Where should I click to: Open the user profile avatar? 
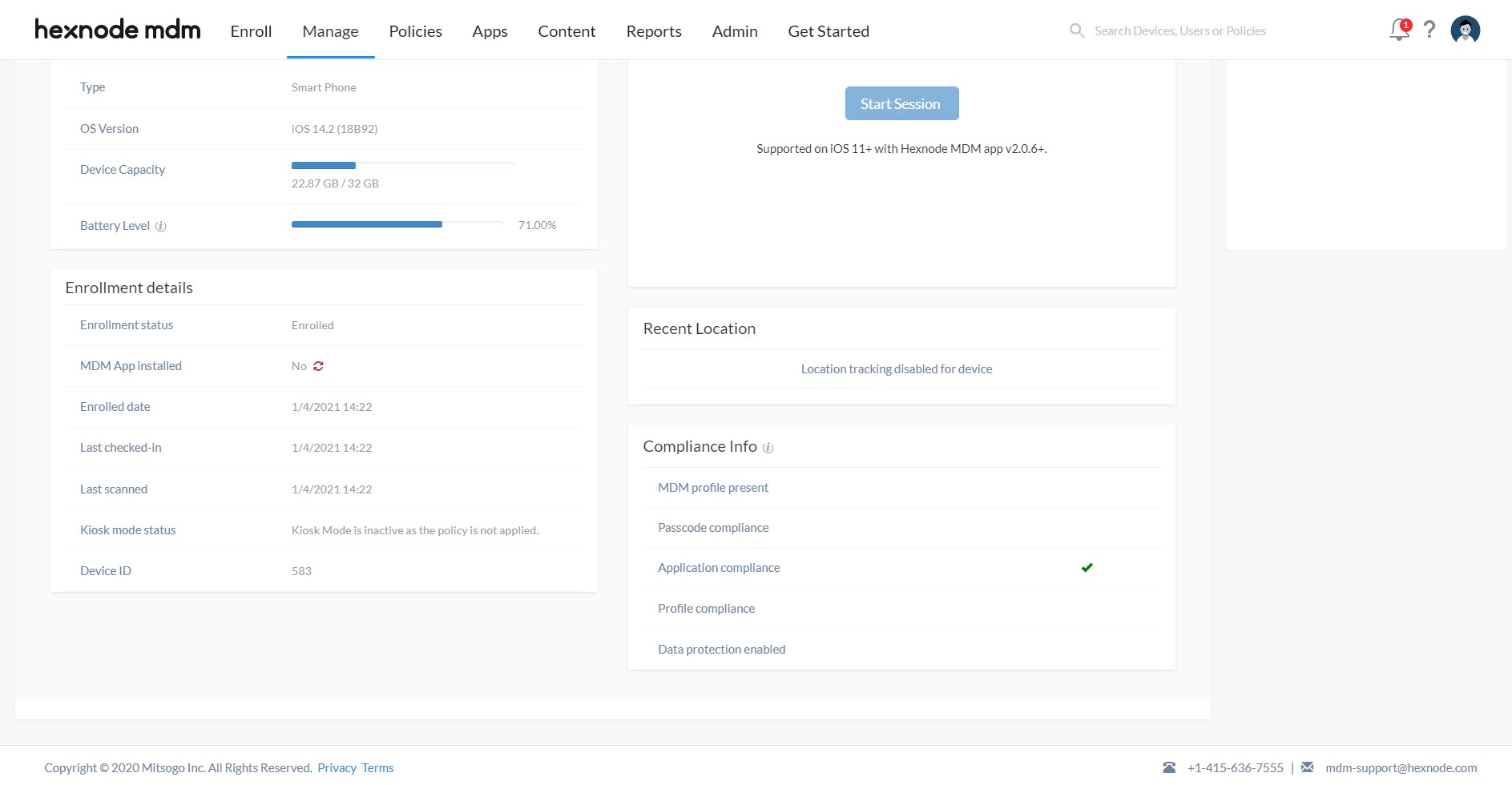pyautogui.click(x=1466, y=30)
